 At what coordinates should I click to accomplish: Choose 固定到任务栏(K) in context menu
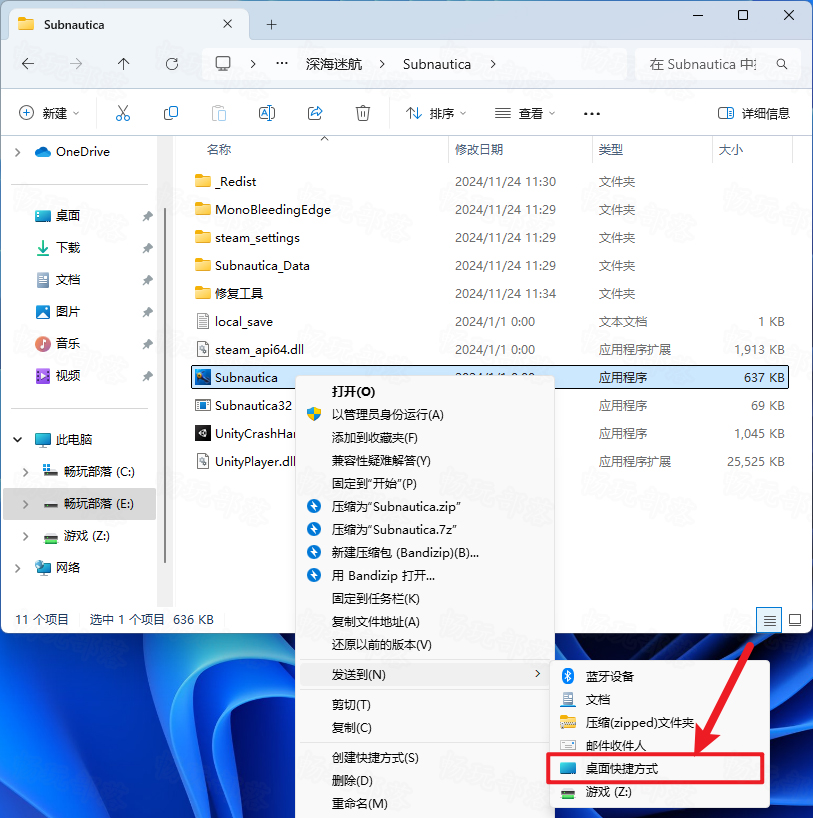425,599
